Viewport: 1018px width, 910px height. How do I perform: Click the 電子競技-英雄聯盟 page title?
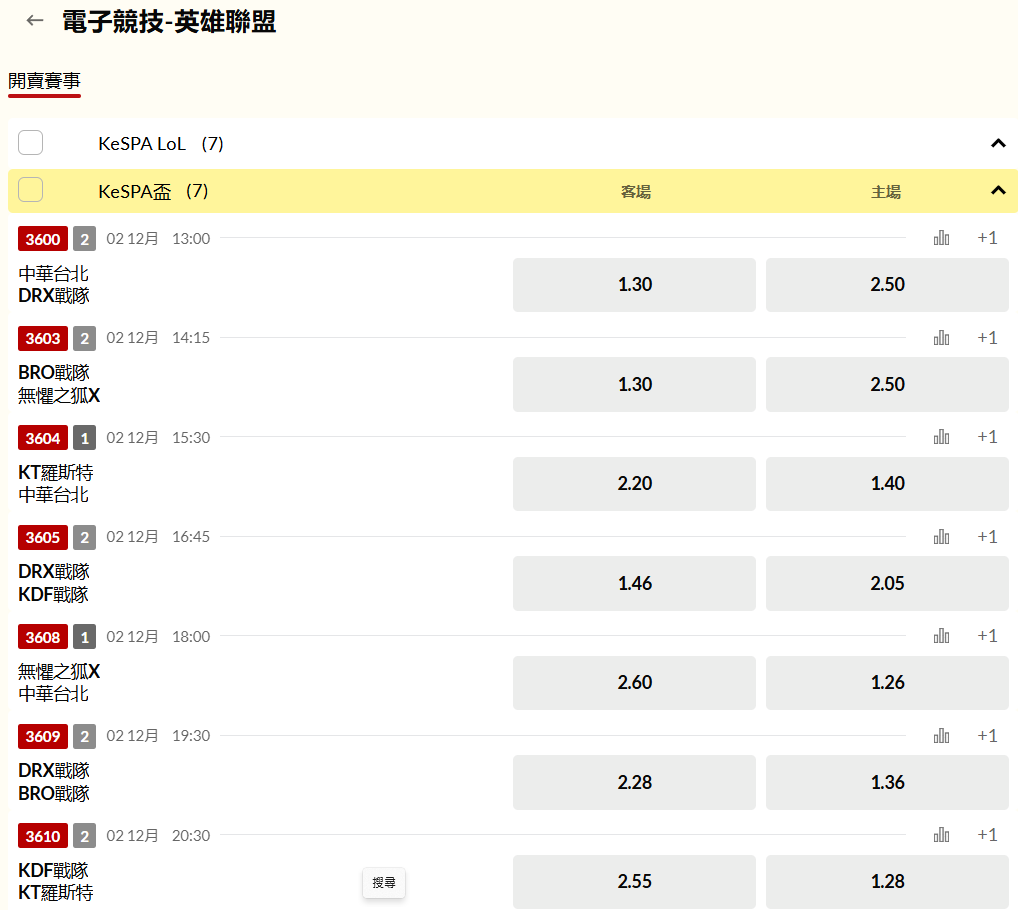(x=169, y=21)
